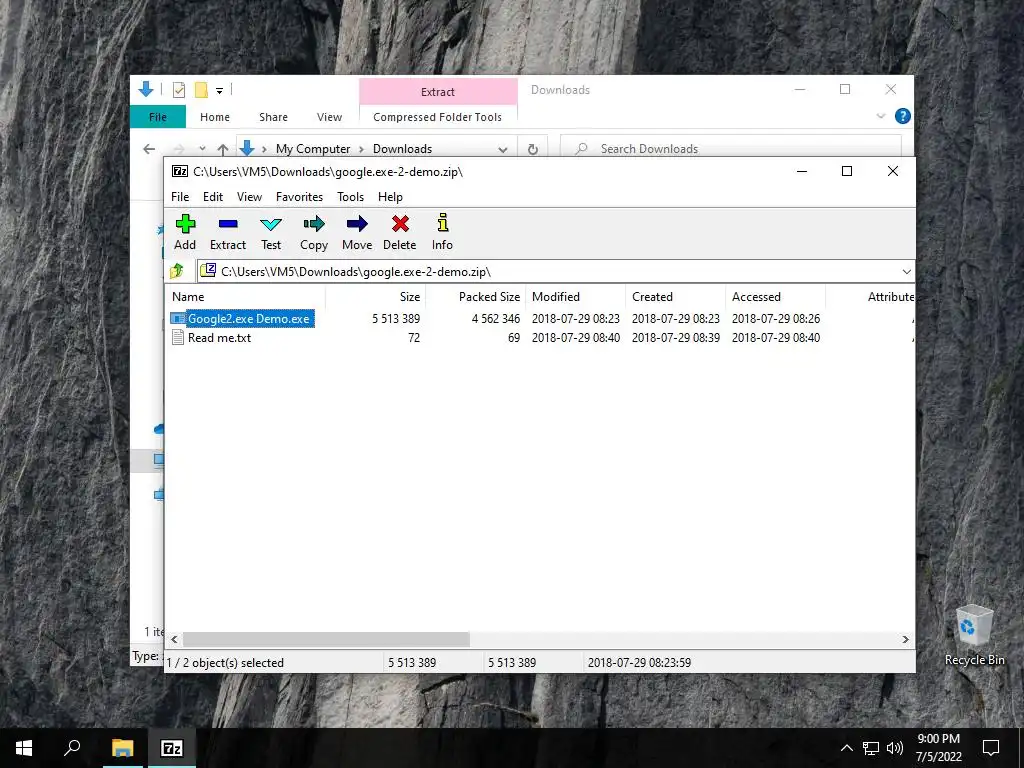Open the Windows Start menu
1024x768 pixels.
tap(24, 748)
